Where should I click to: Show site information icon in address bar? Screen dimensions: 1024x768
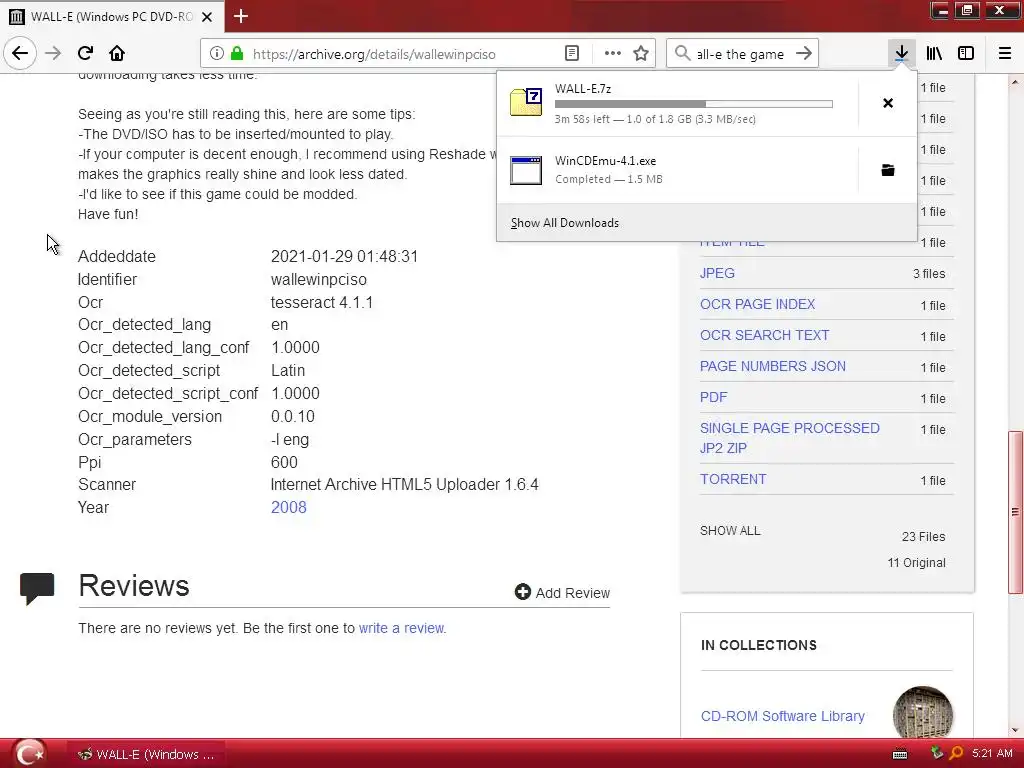pyautogui.click(x=216, y=54)
